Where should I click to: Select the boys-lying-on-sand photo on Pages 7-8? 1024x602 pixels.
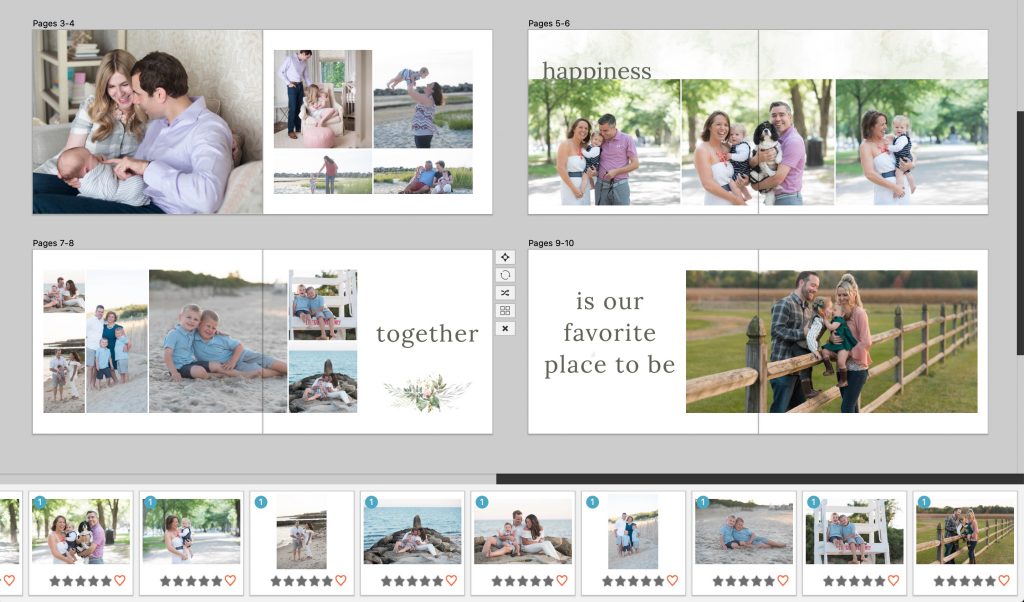[x=218, y=341]
